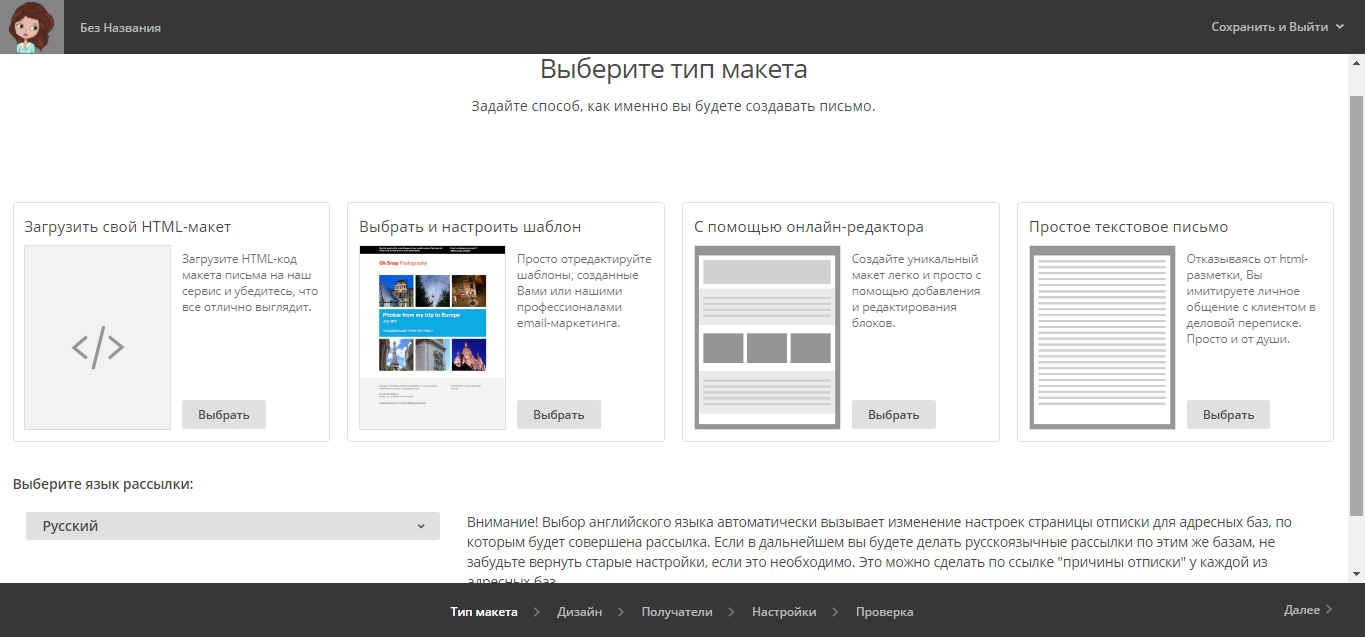1365x637 pixels.
Task: Expand the Сохранить и Выйти menu
Action: 1277,27
